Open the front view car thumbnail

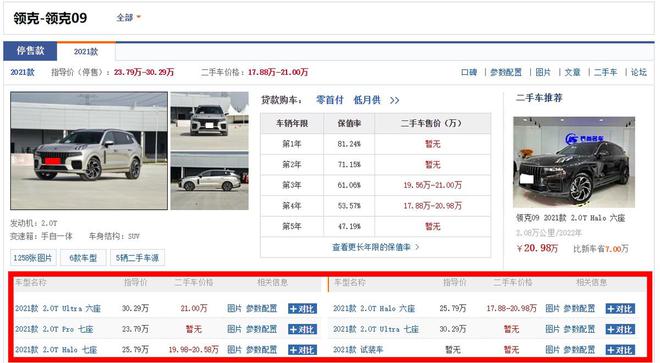pos(209,121)
